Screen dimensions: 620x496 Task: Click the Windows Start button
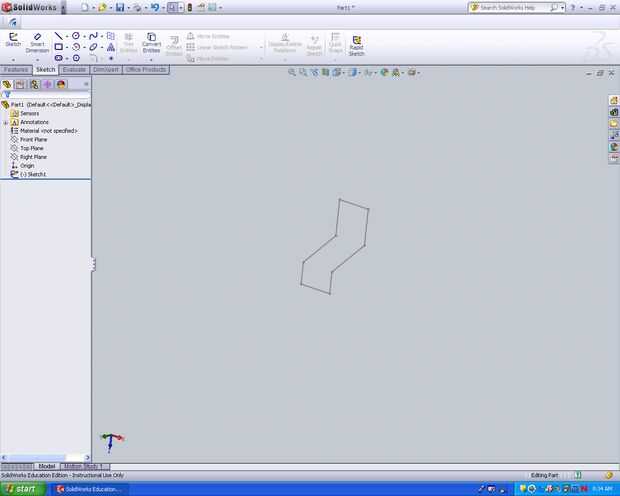[23, 489]
